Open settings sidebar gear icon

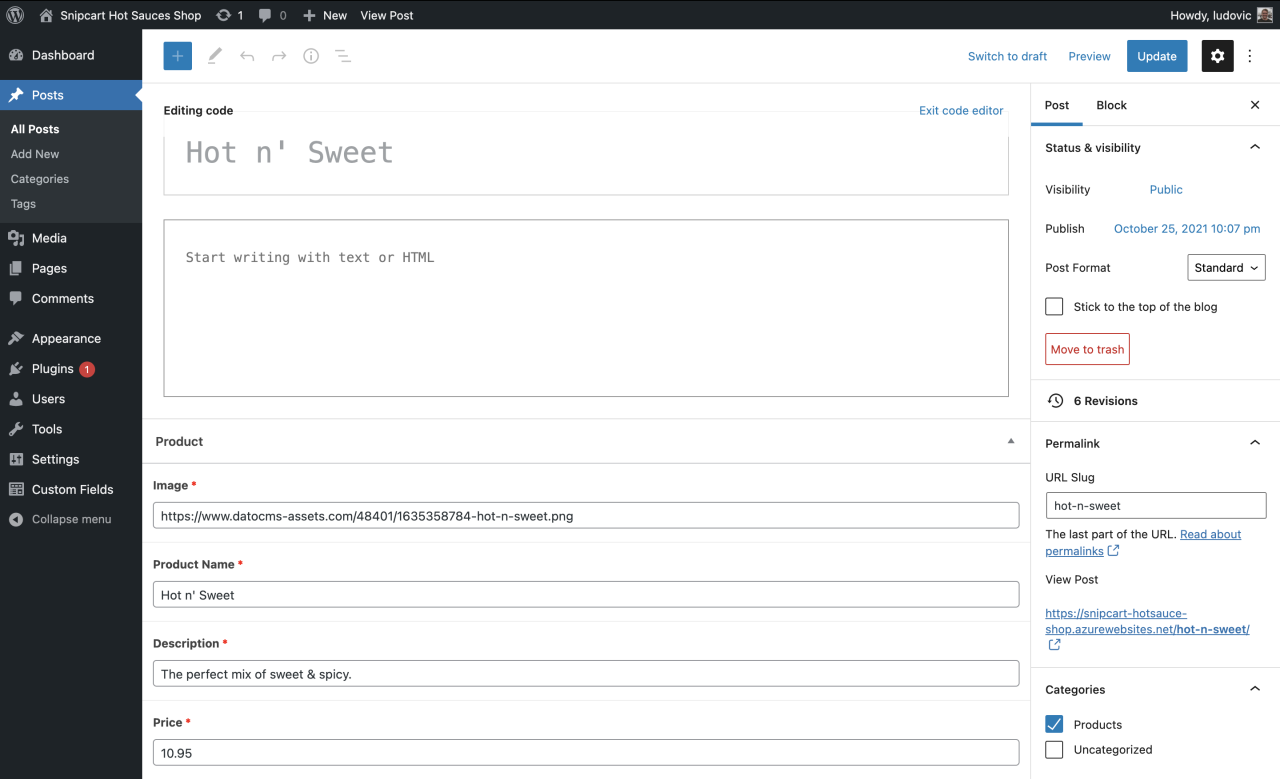(x=1217, y=57)
